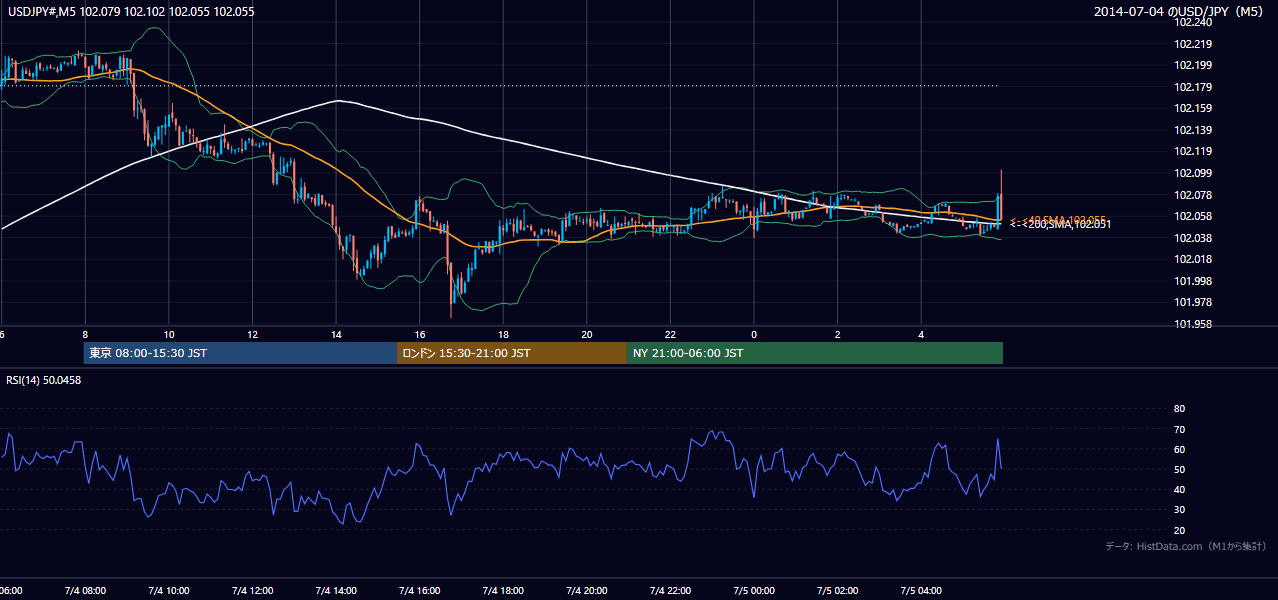The height and width of the screenshot is (600, 1278).
Task: Click price axis label 102.099
Action: tap(1194, 173)
